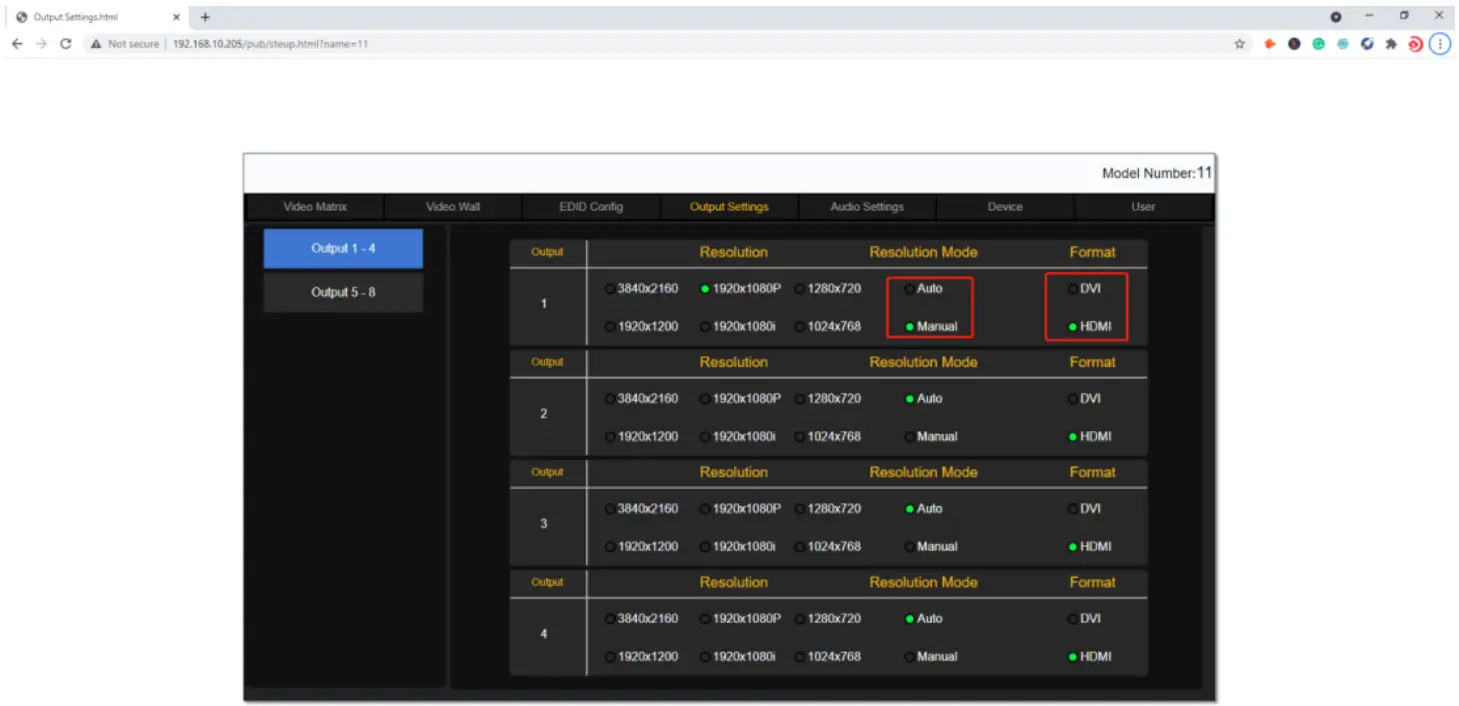1459x706 pixels.
Task: Bookmark this page with star icon
Action: (x=1240, y=44)
